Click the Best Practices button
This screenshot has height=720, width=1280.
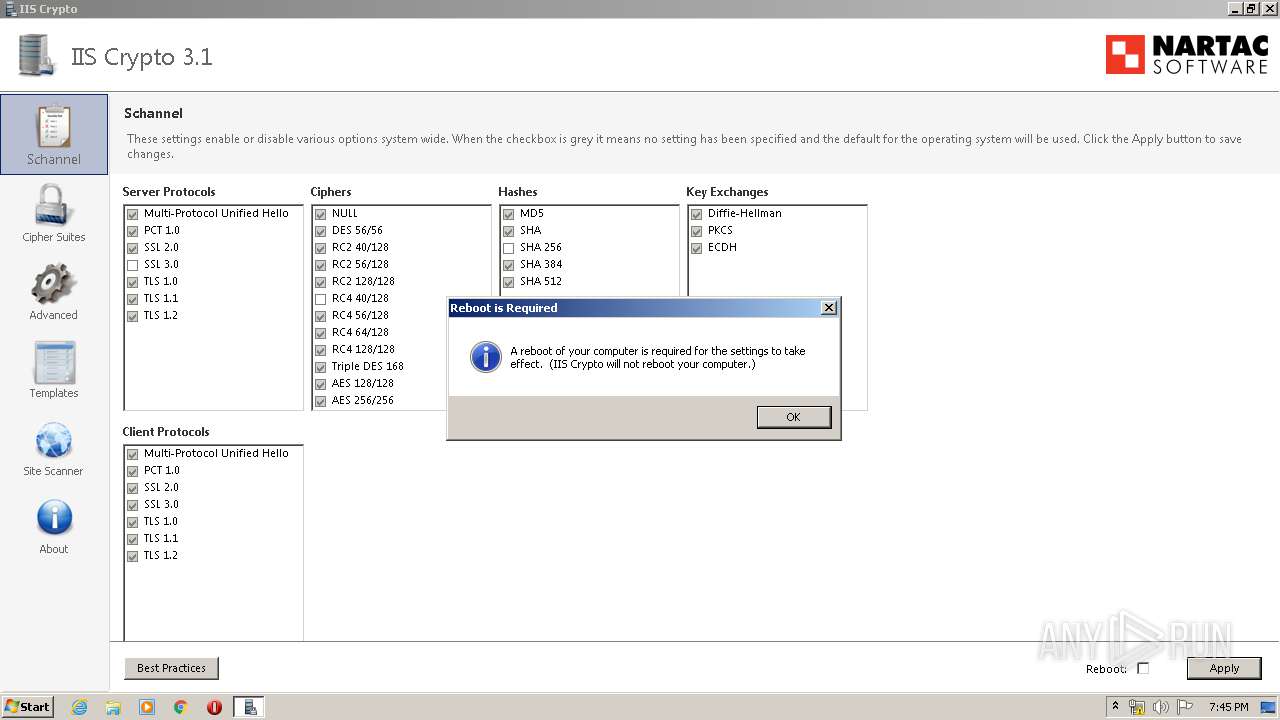coord(171,668)
